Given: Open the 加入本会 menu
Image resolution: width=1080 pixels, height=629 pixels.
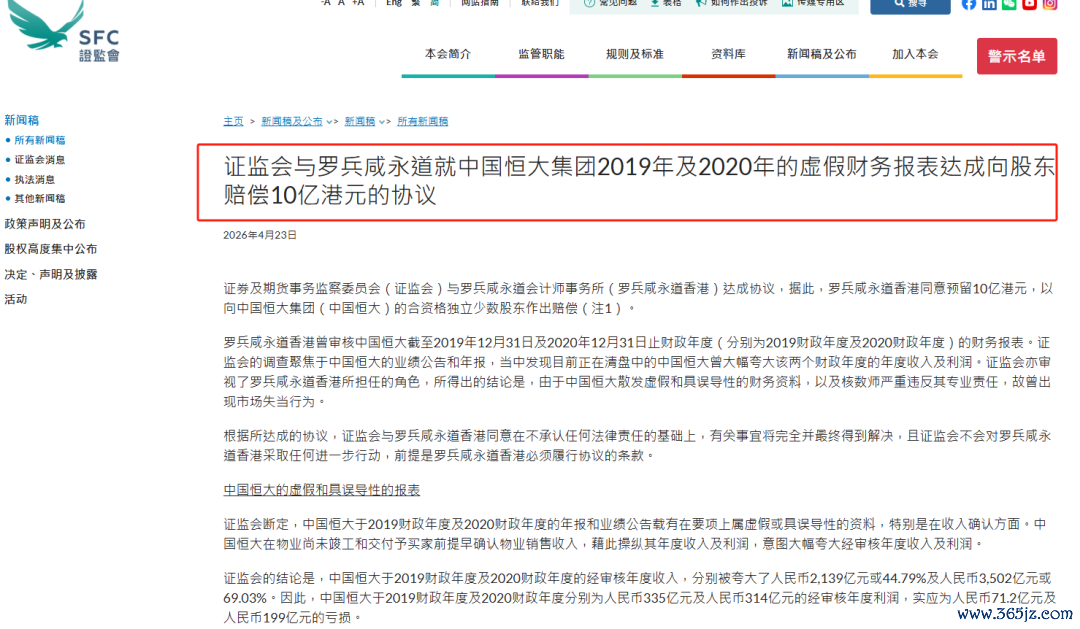Looking at the screenshot, I should 915,54.
